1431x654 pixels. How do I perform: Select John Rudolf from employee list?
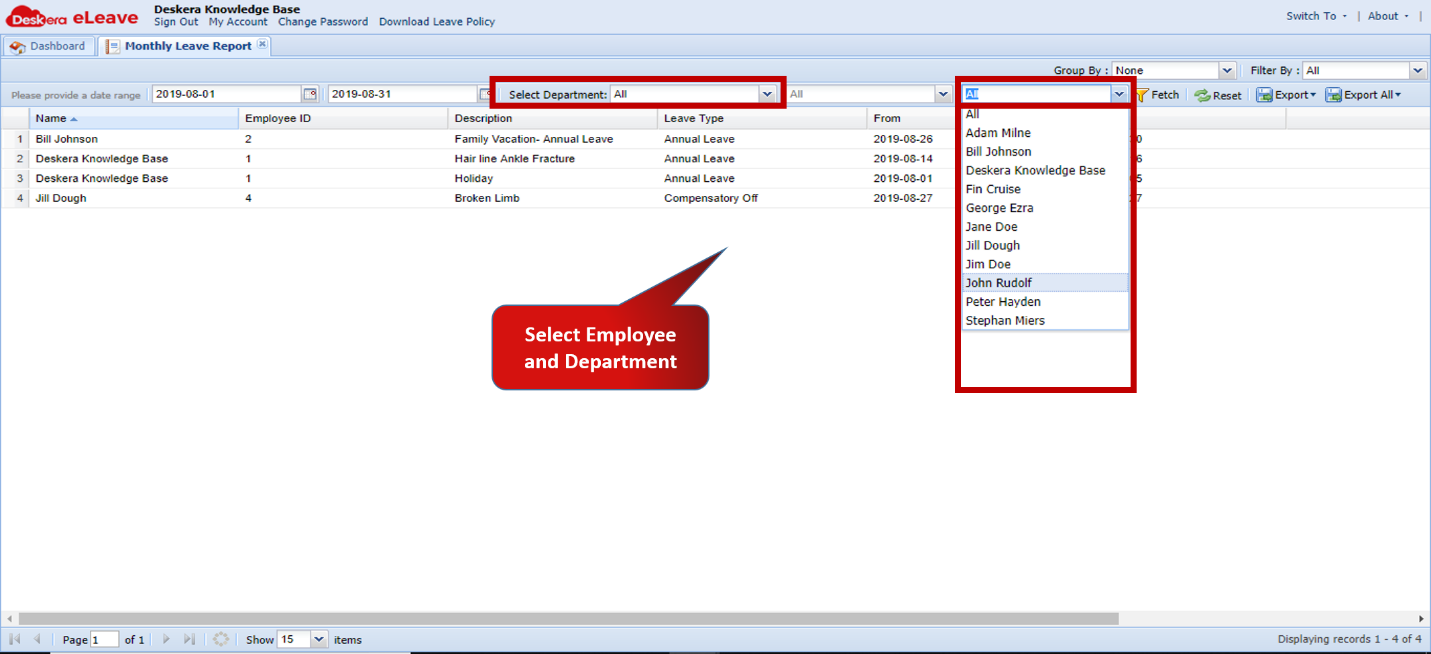pos(1045,283)
